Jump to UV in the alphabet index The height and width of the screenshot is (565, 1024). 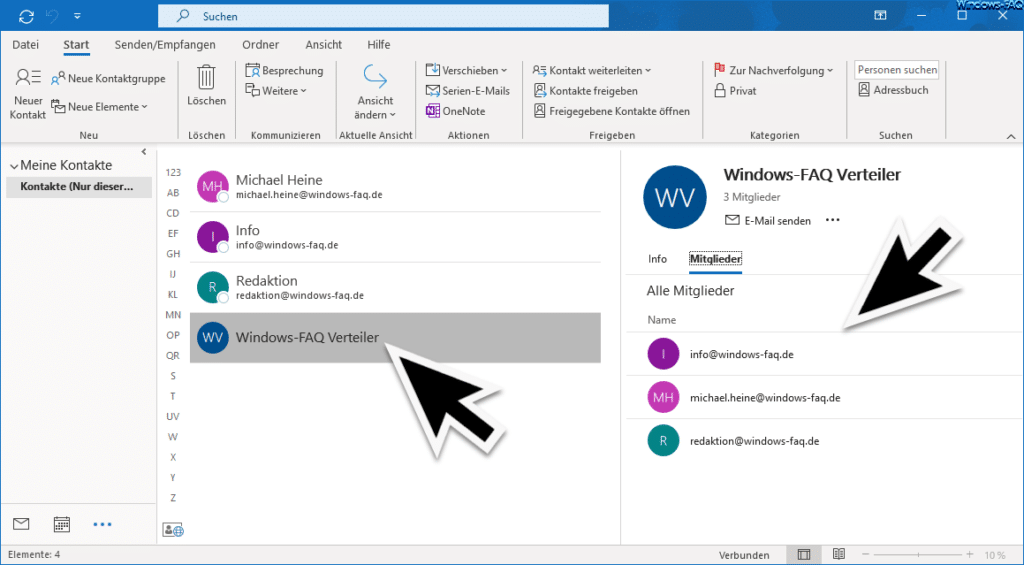click(173, 416)
